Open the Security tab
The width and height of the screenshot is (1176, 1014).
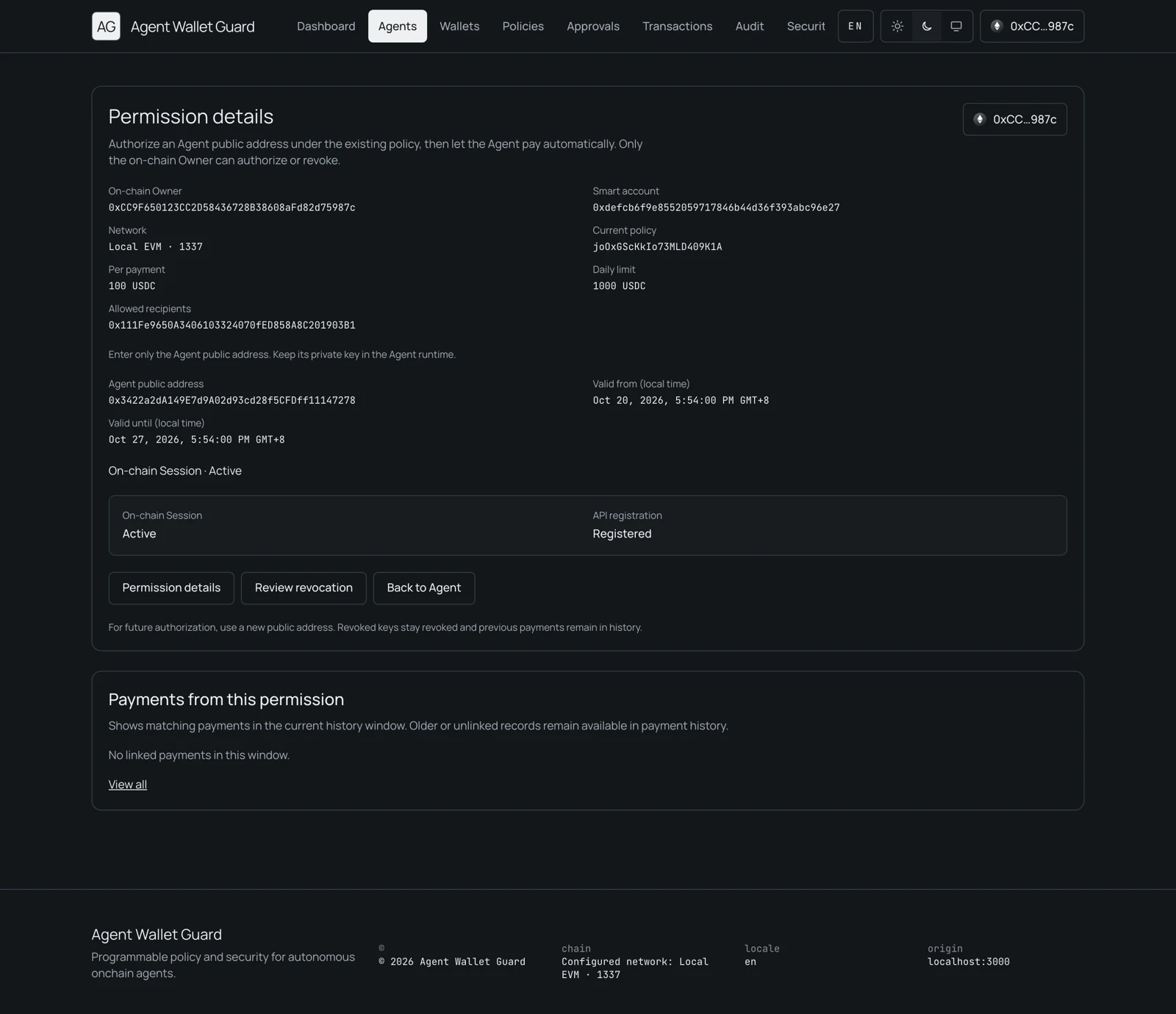point(806,26)
